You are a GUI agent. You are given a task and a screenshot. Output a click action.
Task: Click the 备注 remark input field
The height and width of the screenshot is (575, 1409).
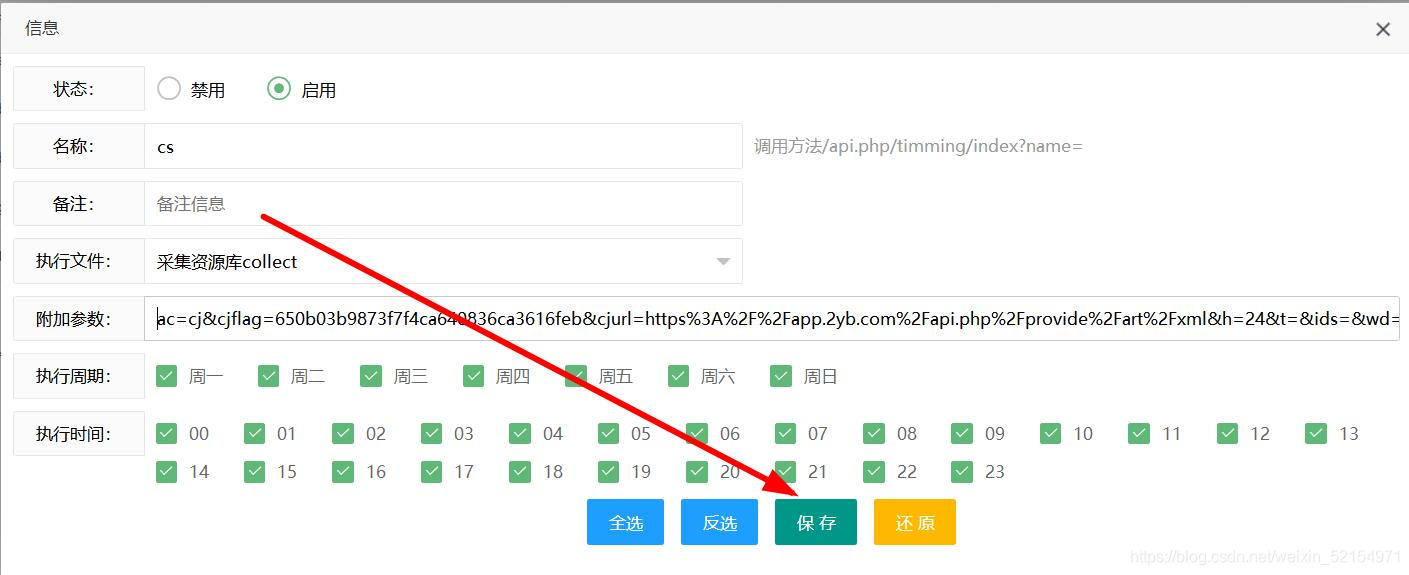[443, 204]
